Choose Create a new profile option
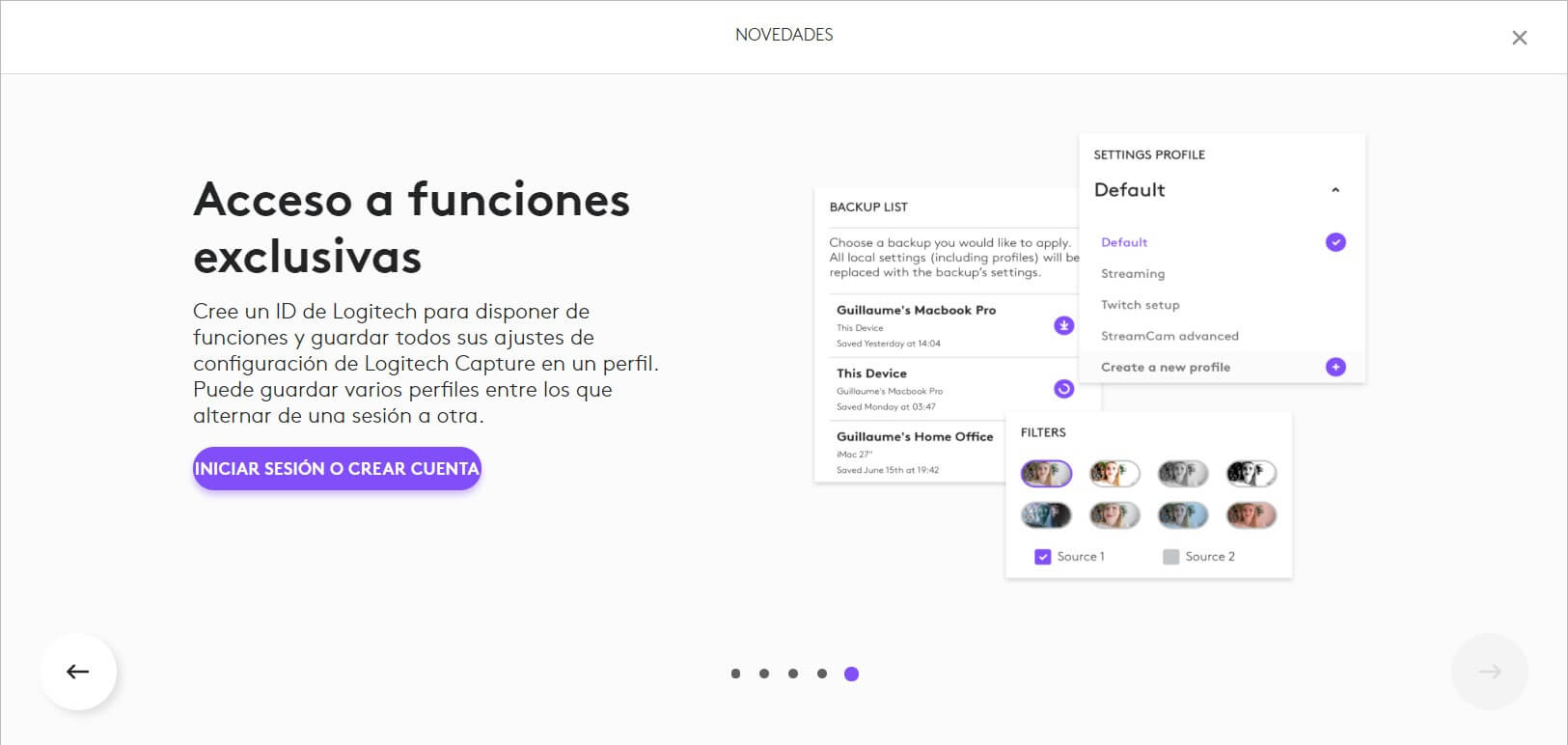 (x=1166, y=367)
